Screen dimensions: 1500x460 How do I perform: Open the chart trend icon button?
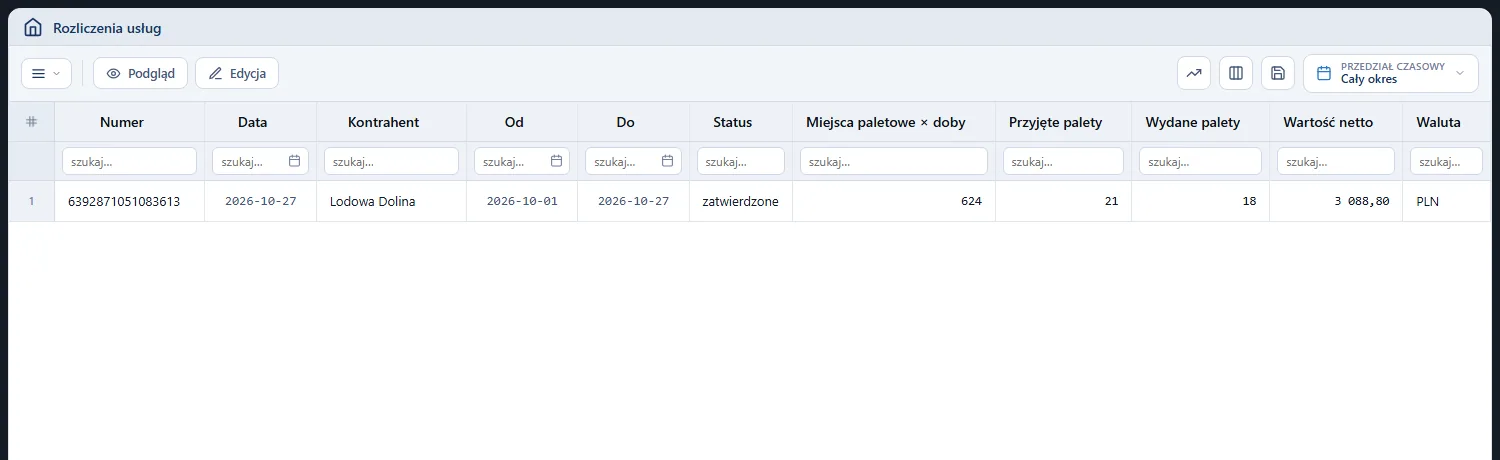coord(1194,73)
